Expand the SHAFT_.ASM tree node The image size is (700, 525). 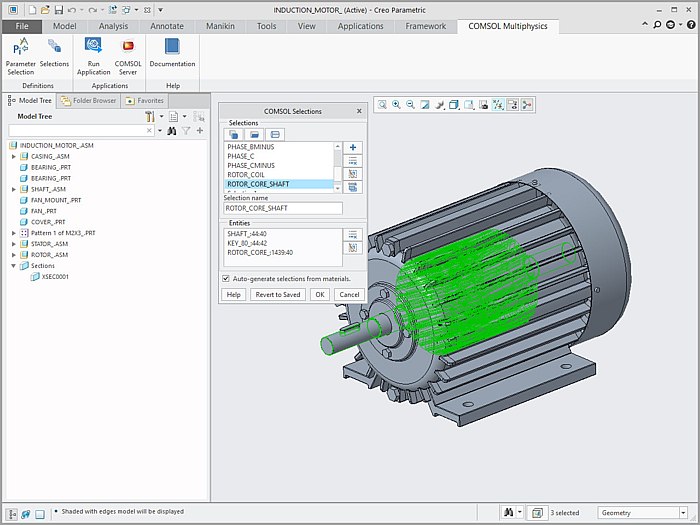(x=14, y=189)
